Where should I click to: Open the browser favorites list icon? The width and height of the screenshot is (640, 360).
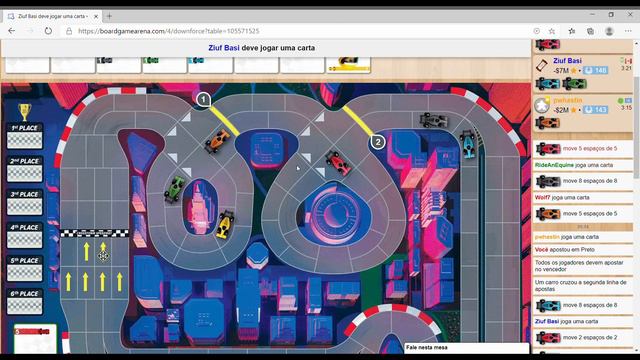571,31
